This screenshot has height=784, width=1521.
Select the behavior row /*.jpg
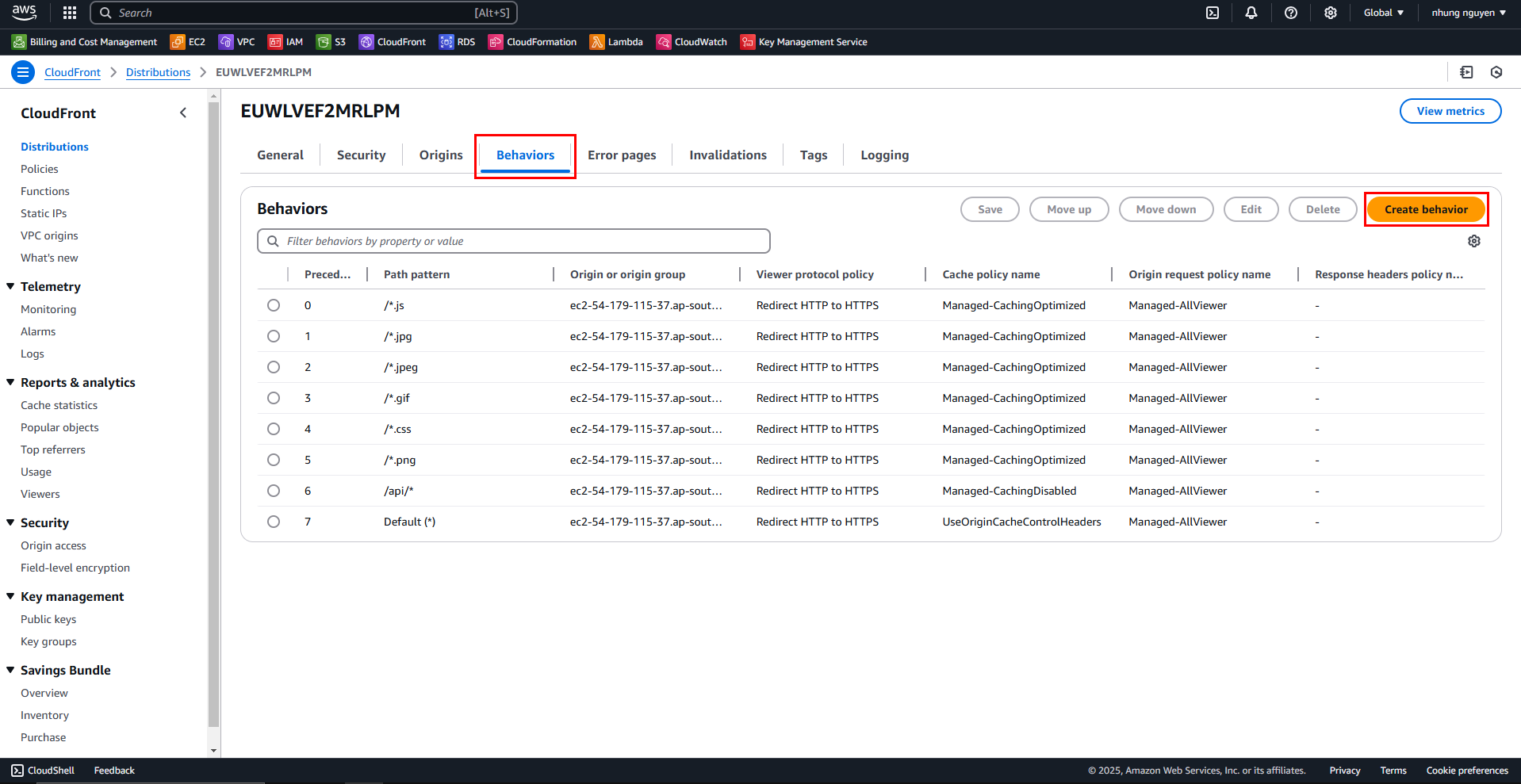tap(274, 336)
